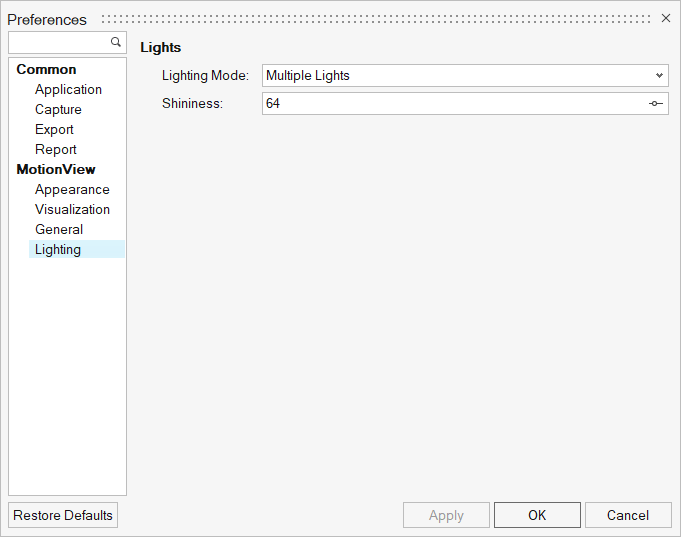The height and width of the screenshot is (537, 681).
Task: Select the Lighting item
Action: [x=77, y=249]
